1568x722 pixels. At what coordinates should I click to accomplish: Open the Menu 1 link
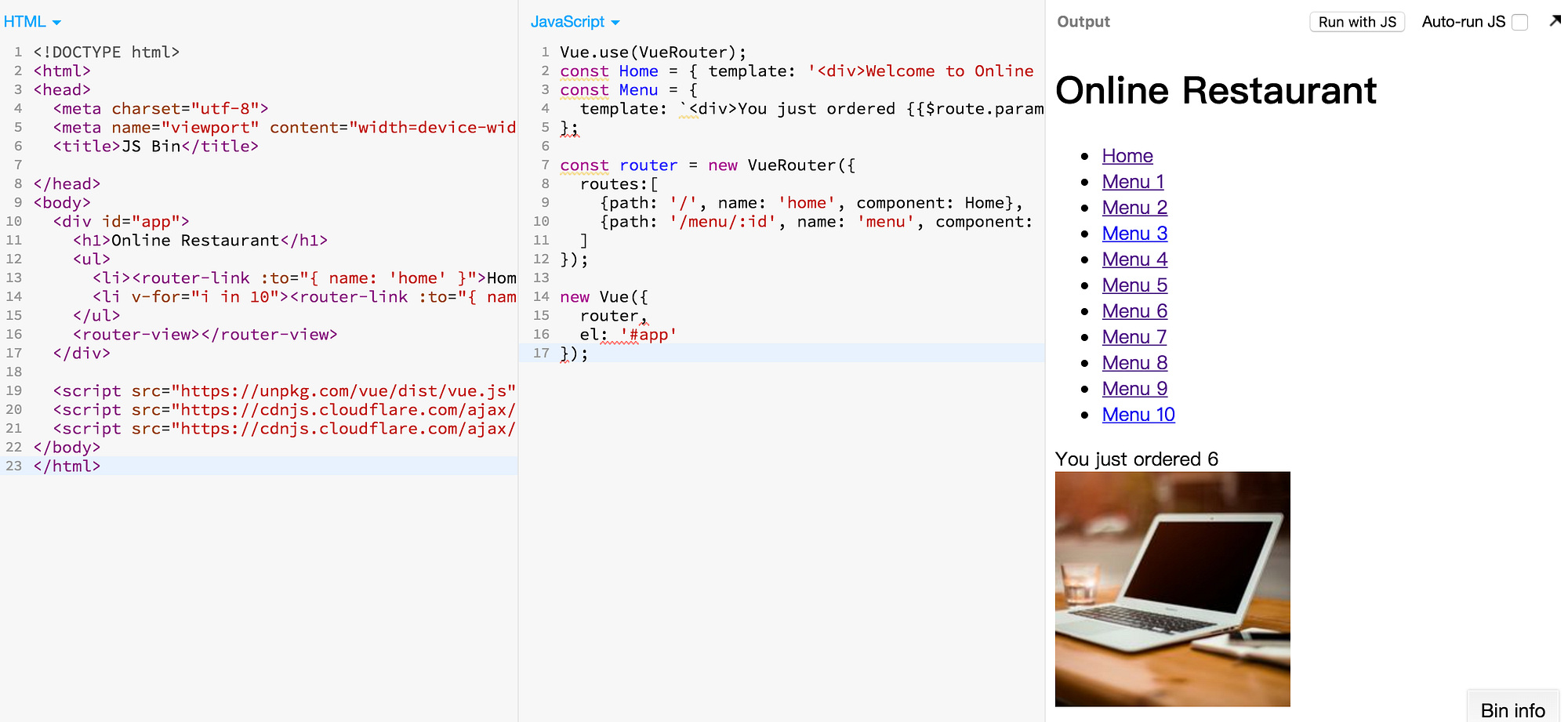tap(1132, 181)
